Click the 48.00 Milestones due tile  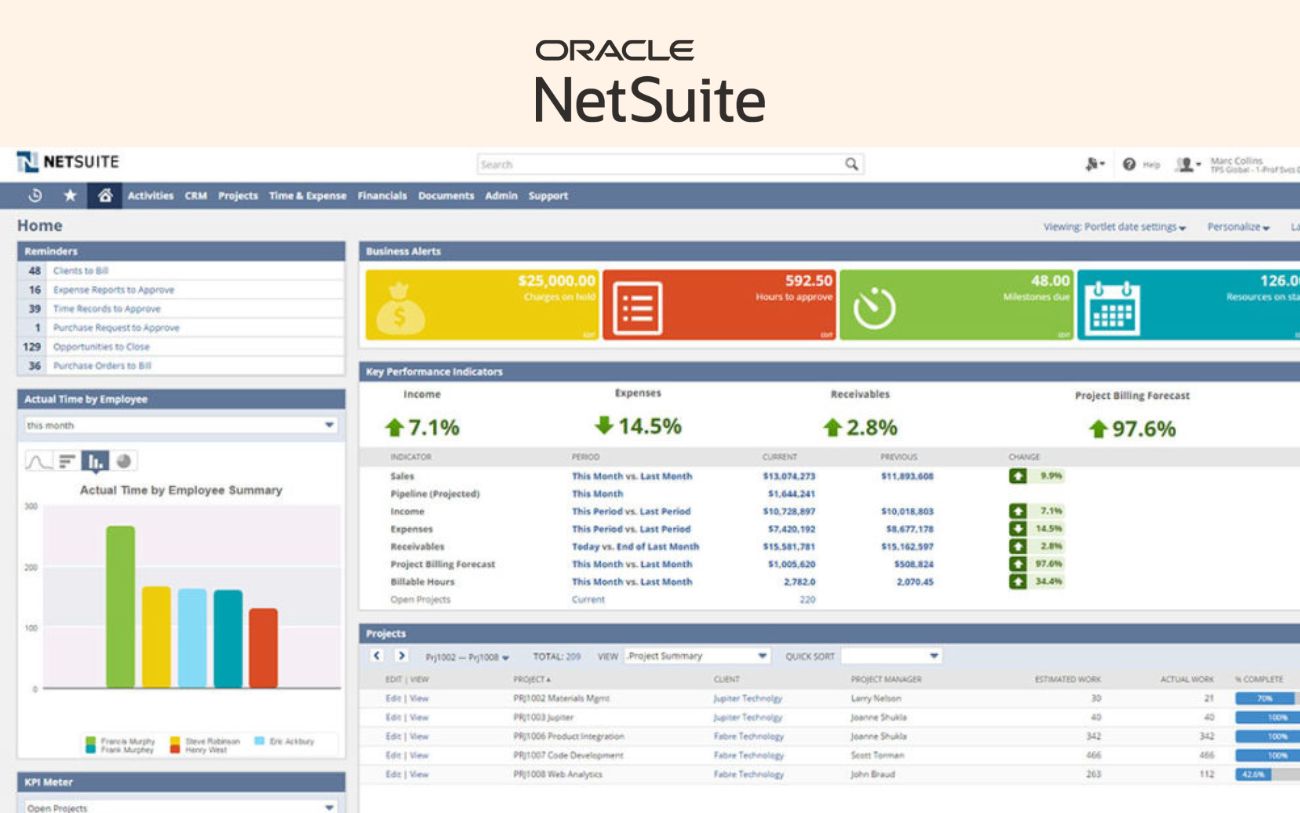[956, 305]
